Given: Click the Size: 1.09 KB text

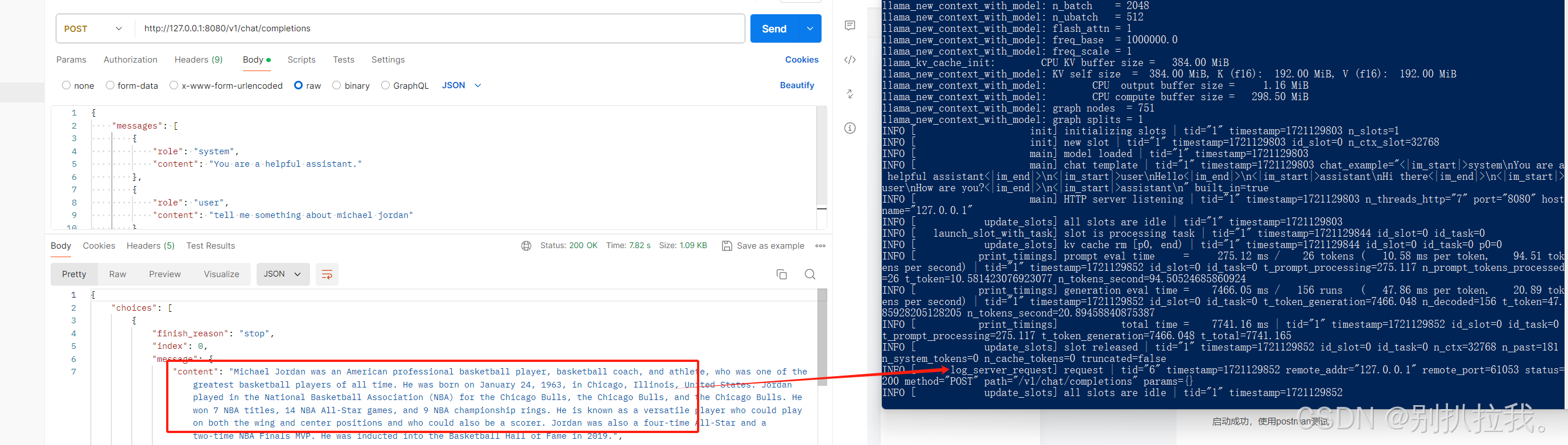Looking at the screenshot, I should point(683,246).
